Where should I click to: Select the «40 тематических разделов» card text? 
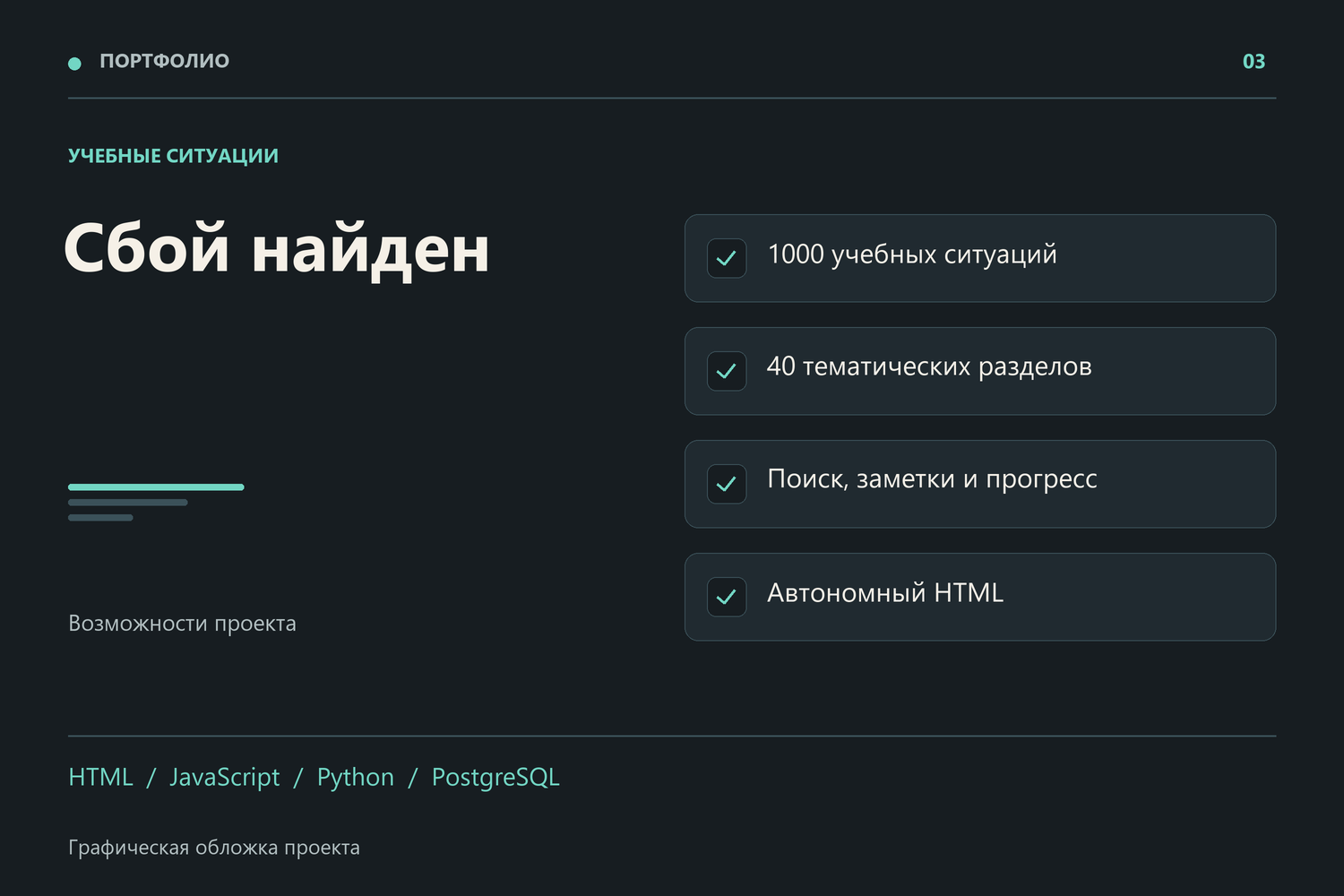(929, 367)
